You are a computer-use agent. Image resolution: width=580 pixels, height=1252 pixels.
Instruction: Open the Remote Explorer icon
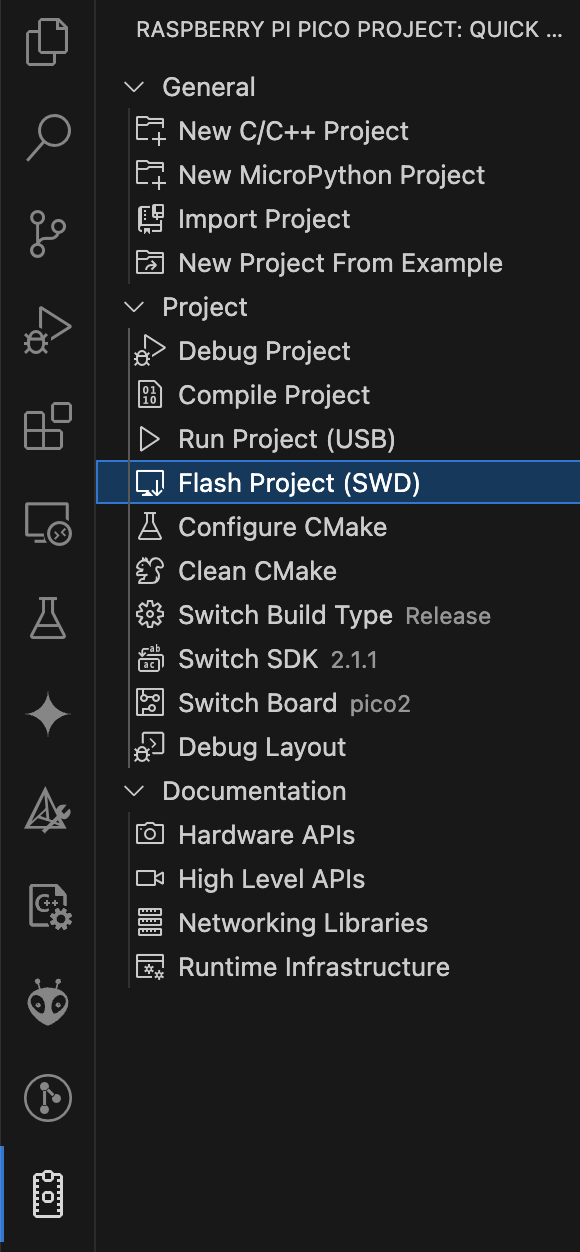47,522
